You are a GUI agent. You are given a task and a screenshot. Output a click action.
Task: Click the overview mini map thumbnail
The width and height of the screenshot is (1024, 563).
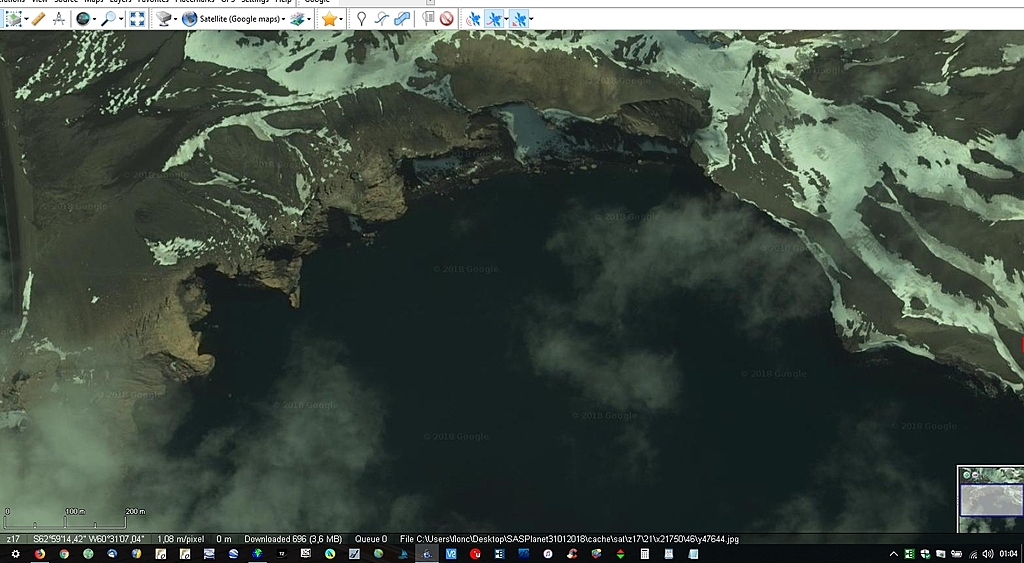(991, 500)
